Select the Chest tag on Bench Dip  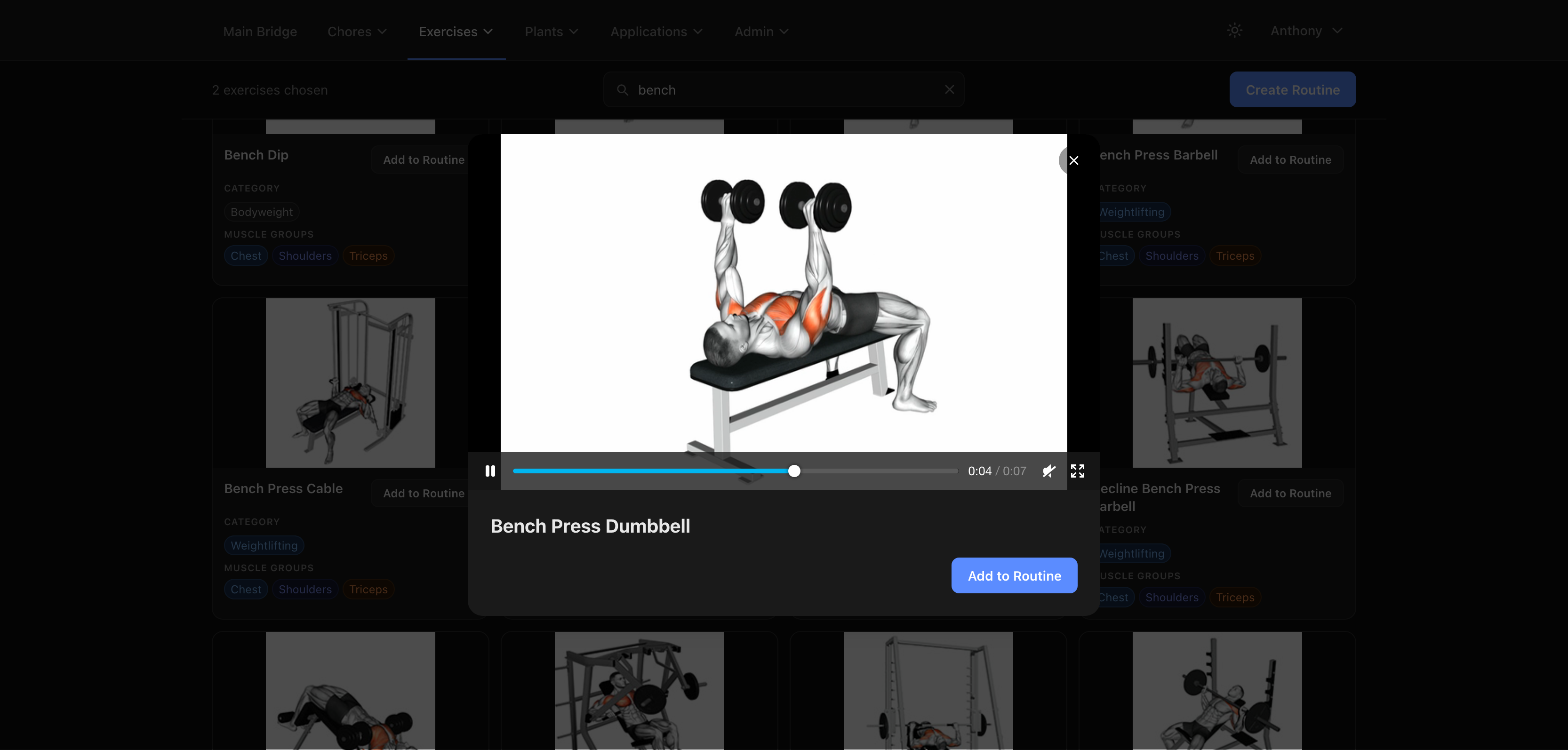pos(245,255)
